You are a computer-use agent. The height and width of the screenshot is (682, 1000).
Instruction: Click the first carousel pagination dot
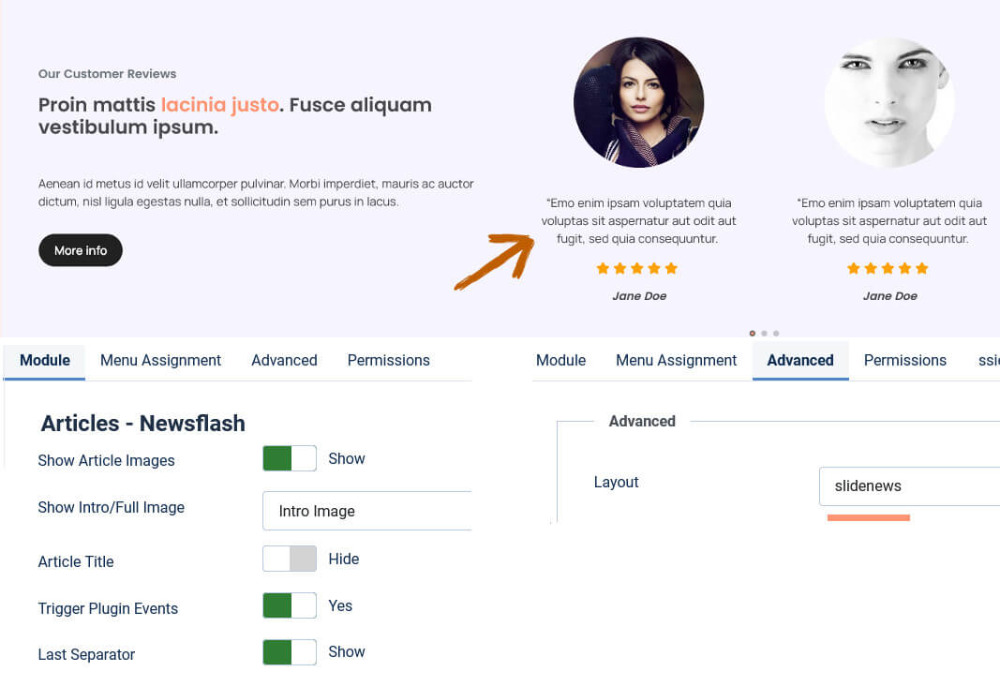752,333
